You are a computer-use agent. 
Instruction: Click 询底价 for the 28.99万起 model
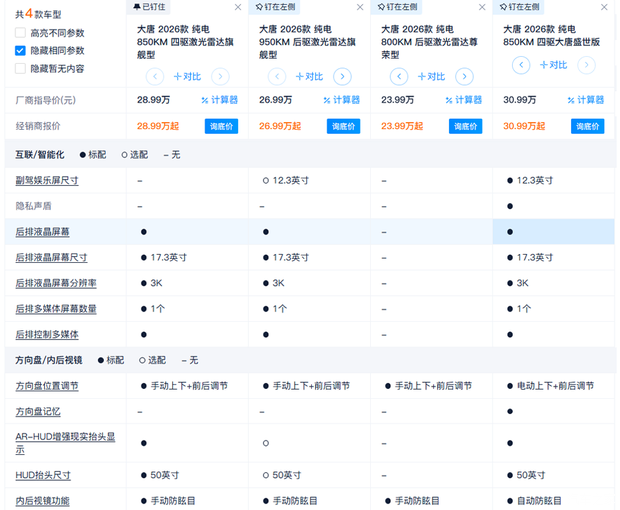[221, 126]
